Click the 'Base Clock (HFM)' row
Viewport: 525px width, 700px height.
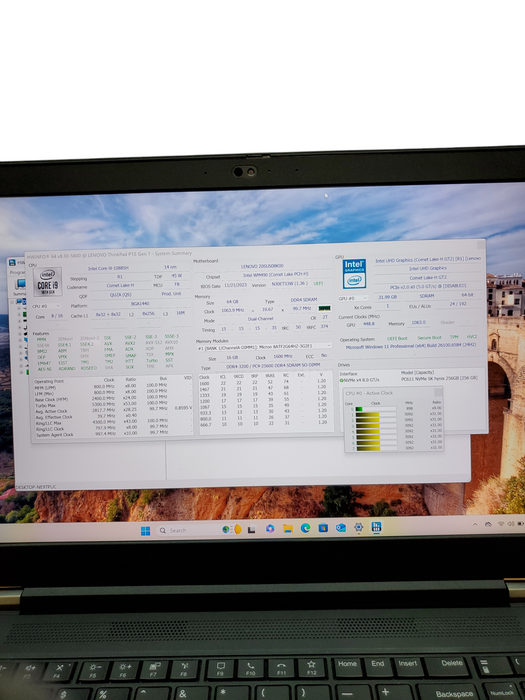tap(112, 399)
